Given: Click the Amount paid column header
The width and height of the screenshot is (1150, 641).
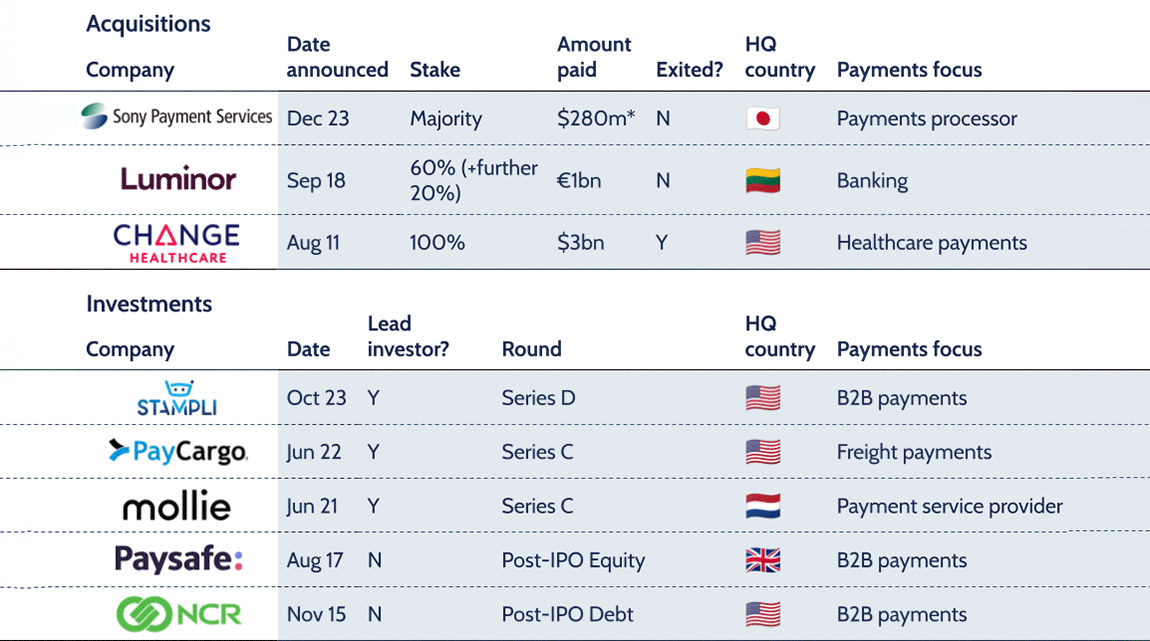Looking at the screenshot, I should [594, 57].
